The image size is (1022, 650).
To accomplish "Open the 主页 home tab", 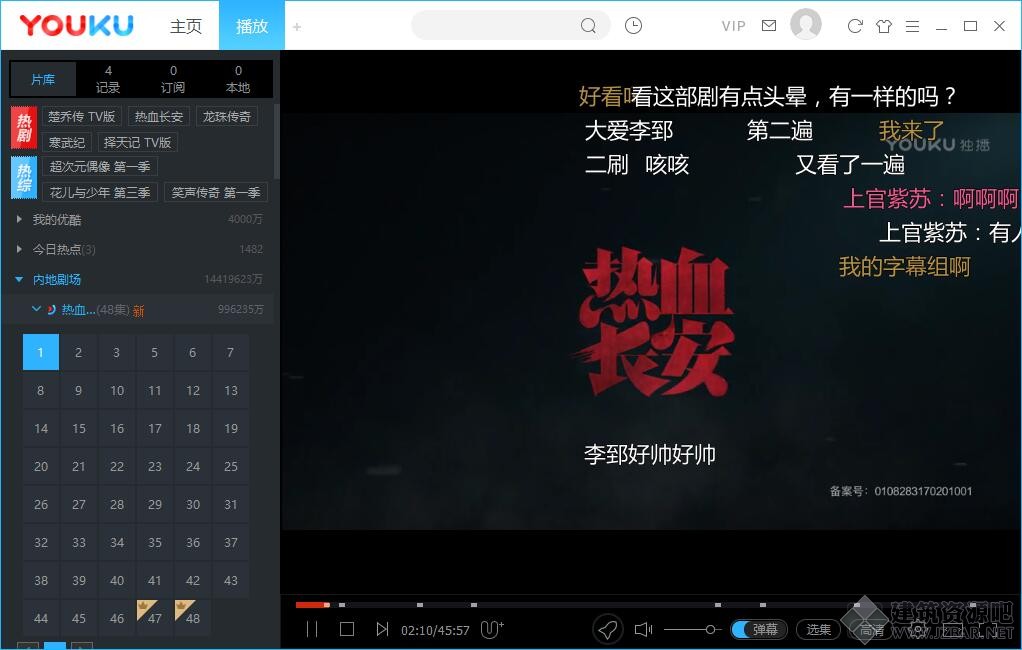I will (186, 26).
